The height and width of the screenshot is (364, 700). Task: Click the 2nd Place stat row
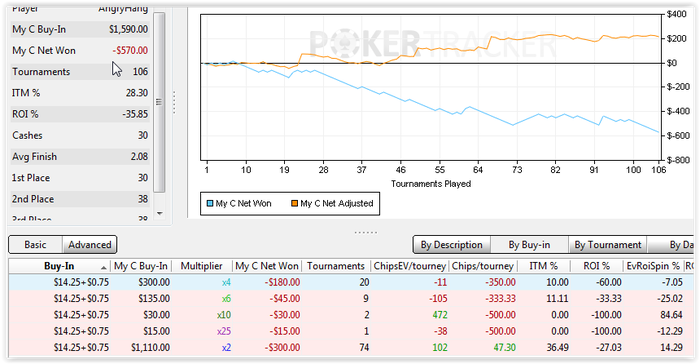click(80, 199)
